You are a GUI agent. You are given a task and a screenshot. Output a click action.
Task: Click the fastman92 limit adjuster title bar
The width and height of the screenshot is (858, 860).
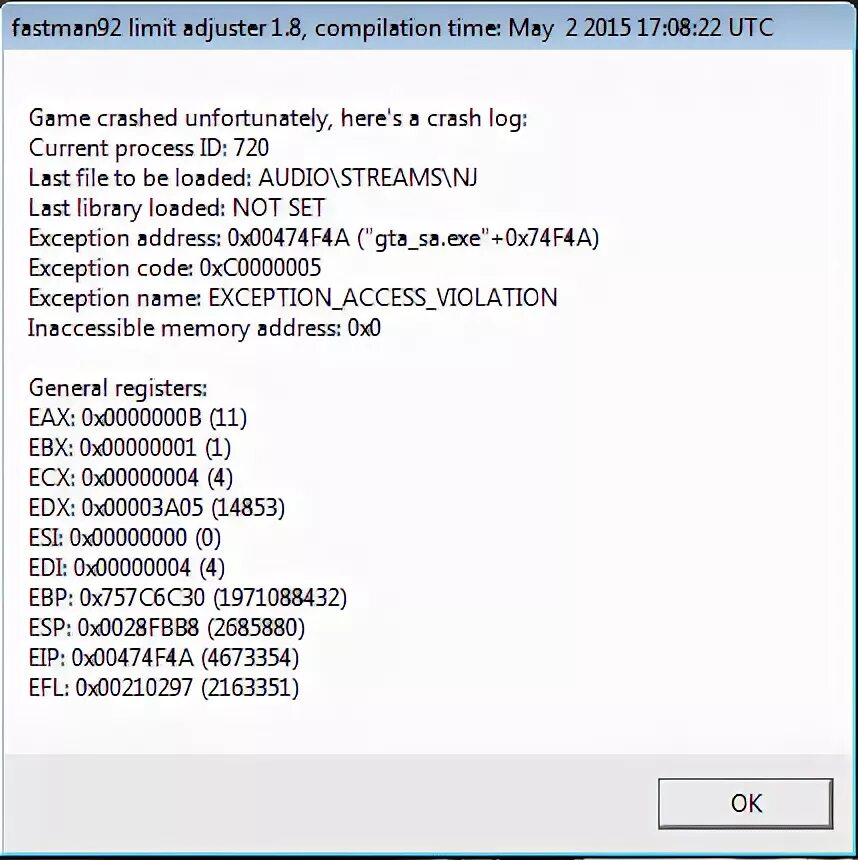click(x=429, y=27)
